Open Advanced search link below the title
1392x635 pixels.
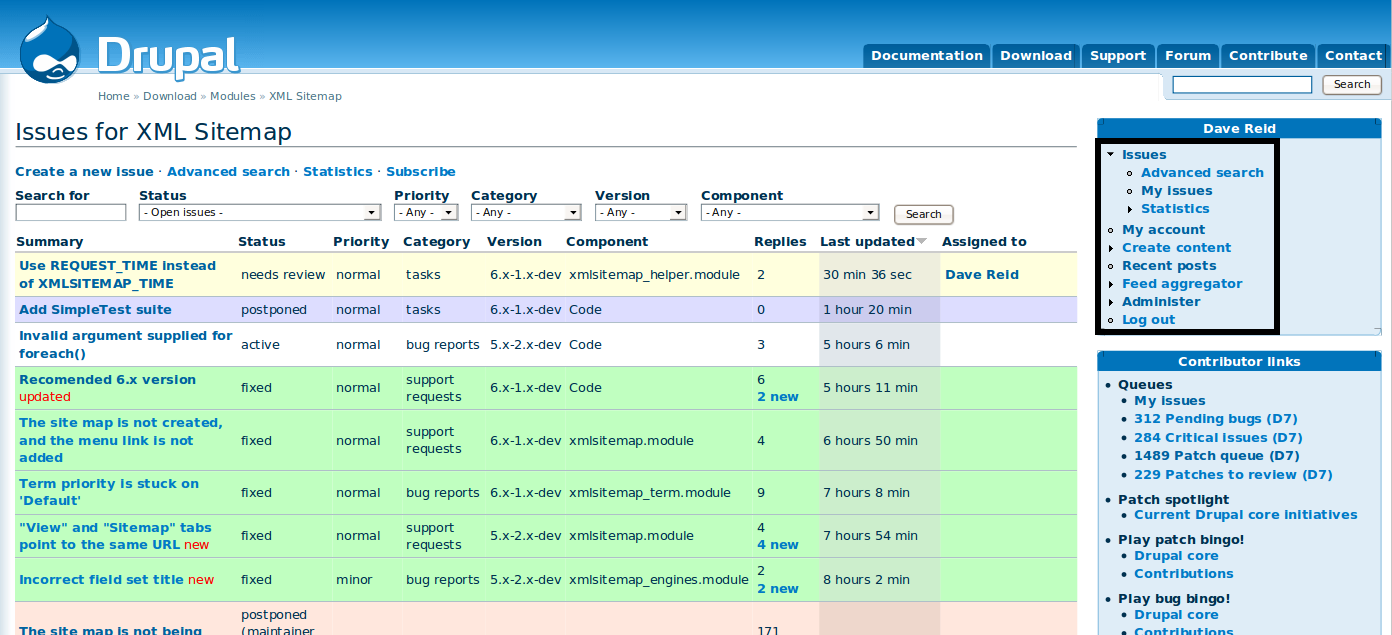coord(229,172)
